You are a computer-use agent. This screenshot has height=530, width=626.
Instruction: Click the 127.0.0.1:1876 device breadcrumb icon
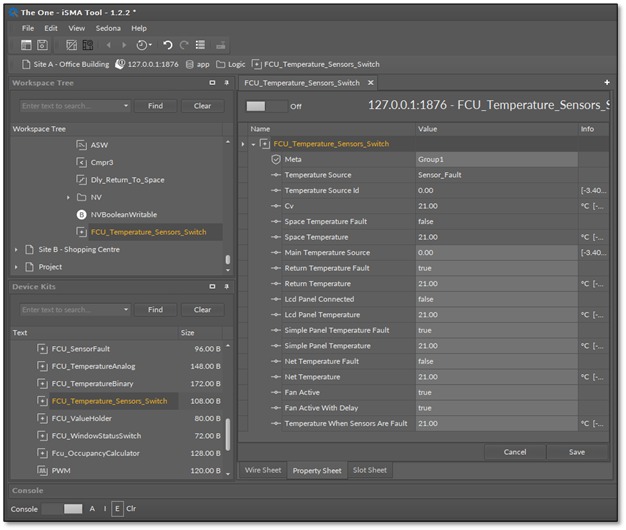point(120,64)
